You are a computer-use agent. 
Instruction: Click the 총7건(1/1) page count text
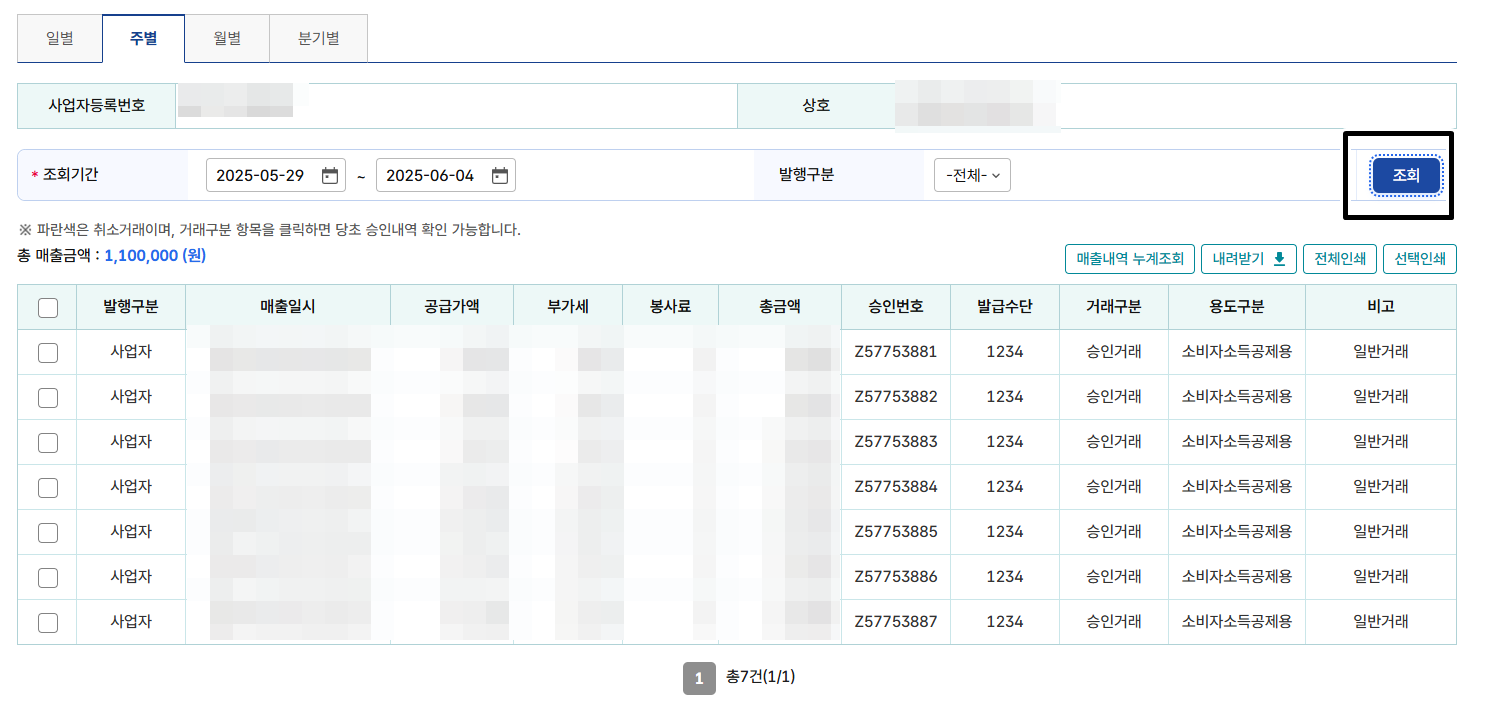click(760, 678)
